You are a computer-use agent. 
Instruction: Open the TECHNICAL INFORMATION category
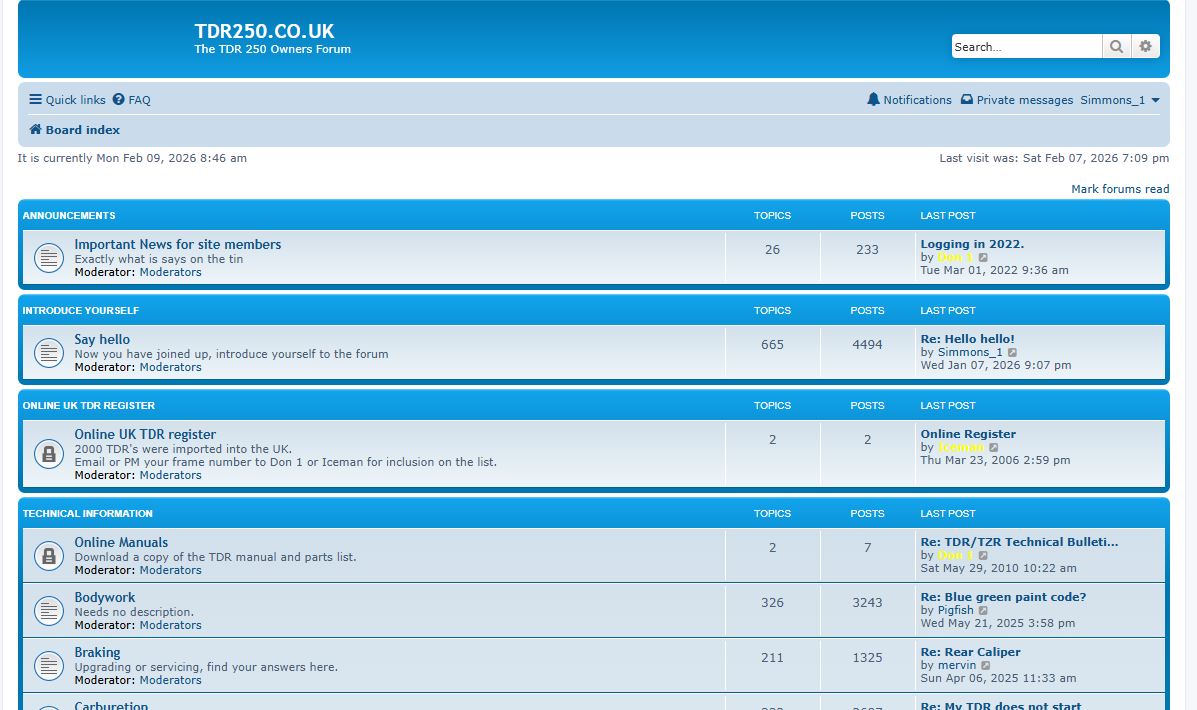[87, 513]
